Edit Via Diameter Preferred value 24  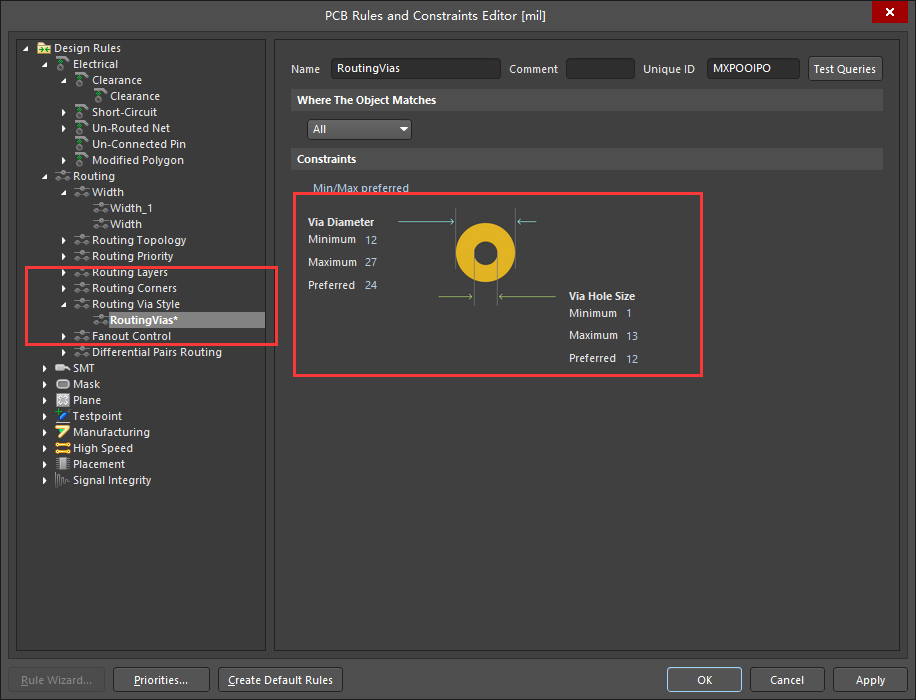371,285
